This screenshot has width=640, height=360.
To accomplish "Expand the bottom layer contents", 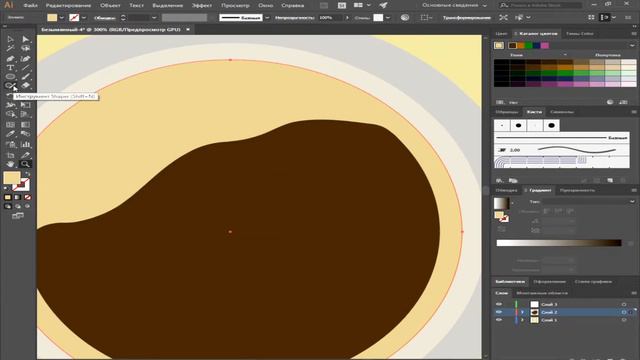I will (x=523, y=320).
